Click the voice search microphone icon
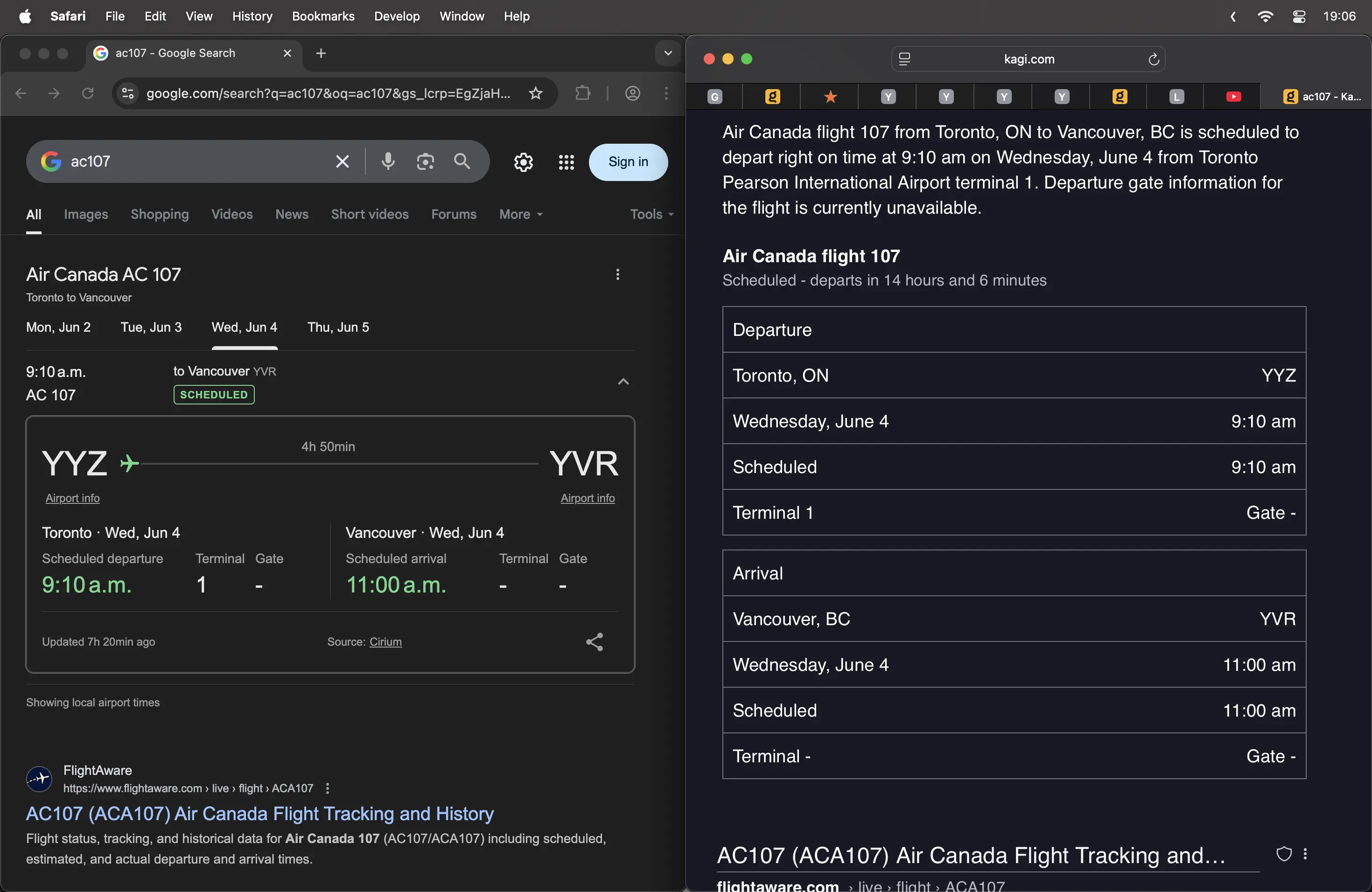 [388, 161]
